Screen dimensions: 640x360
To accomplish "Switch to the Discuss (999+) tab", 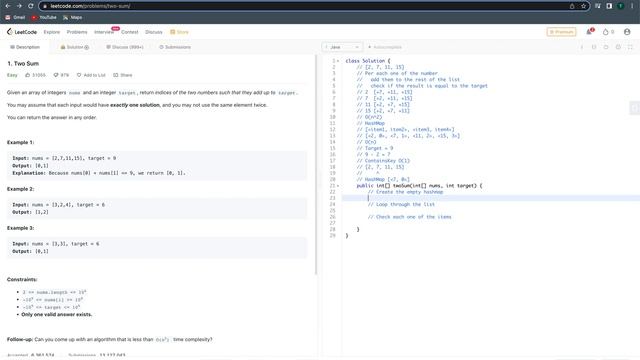I will (125, 47).
